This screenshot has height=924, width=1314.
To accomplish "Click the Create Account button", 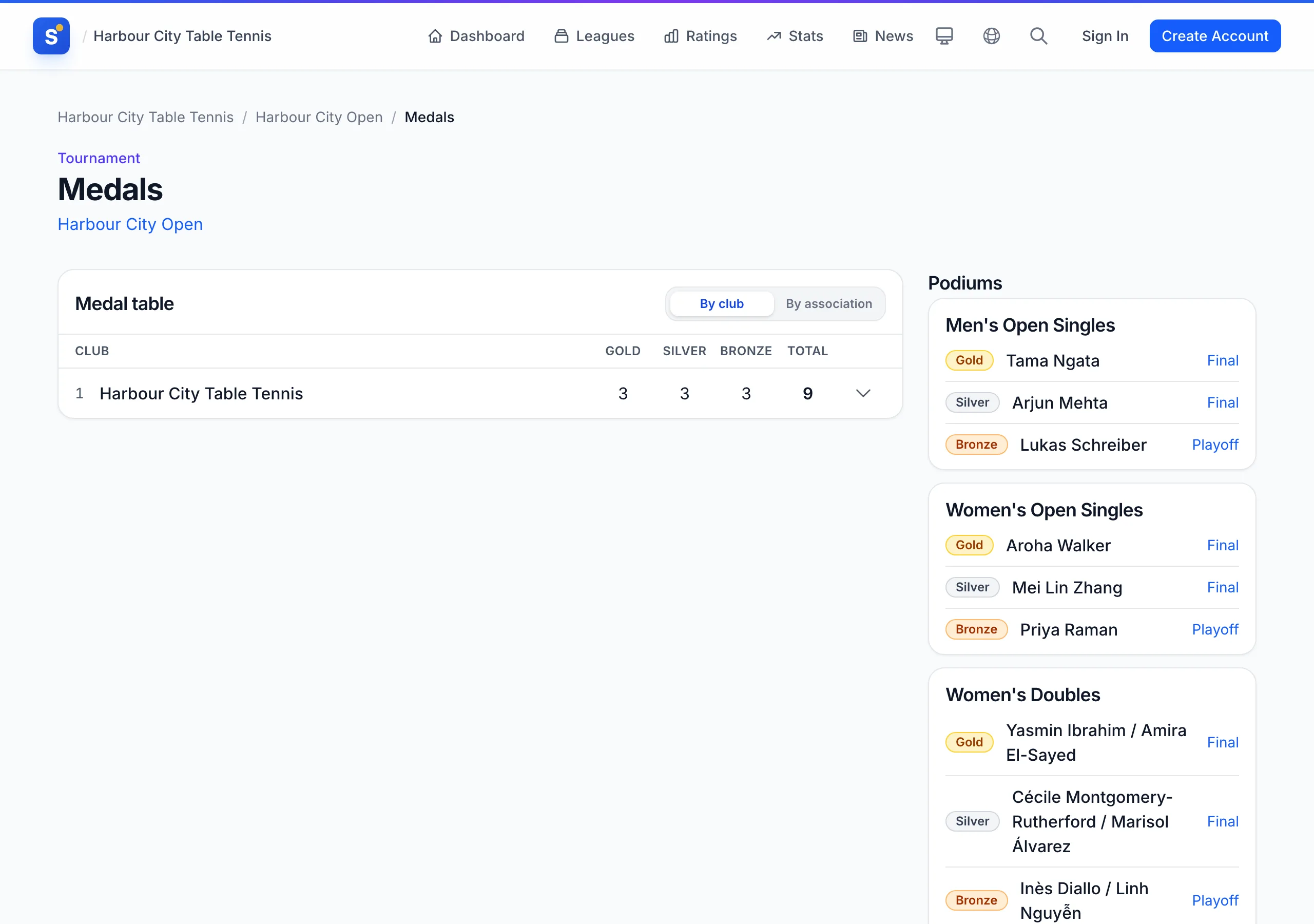I will pos(1215,36).
